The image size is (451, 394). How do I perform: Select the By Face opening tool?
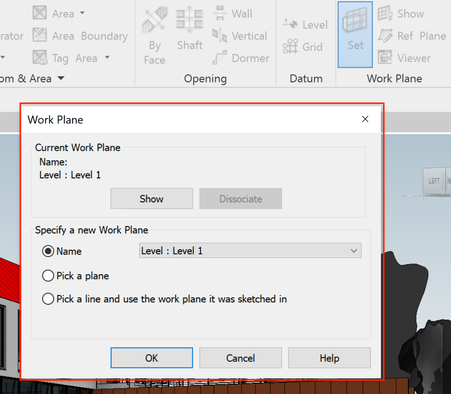click(x=155, y=35)
